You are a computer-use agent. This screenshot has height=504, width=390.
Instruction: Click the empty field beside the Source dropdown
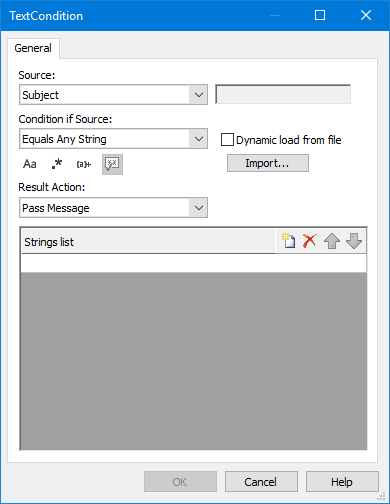pyautogui.click(x=283, y=94)
